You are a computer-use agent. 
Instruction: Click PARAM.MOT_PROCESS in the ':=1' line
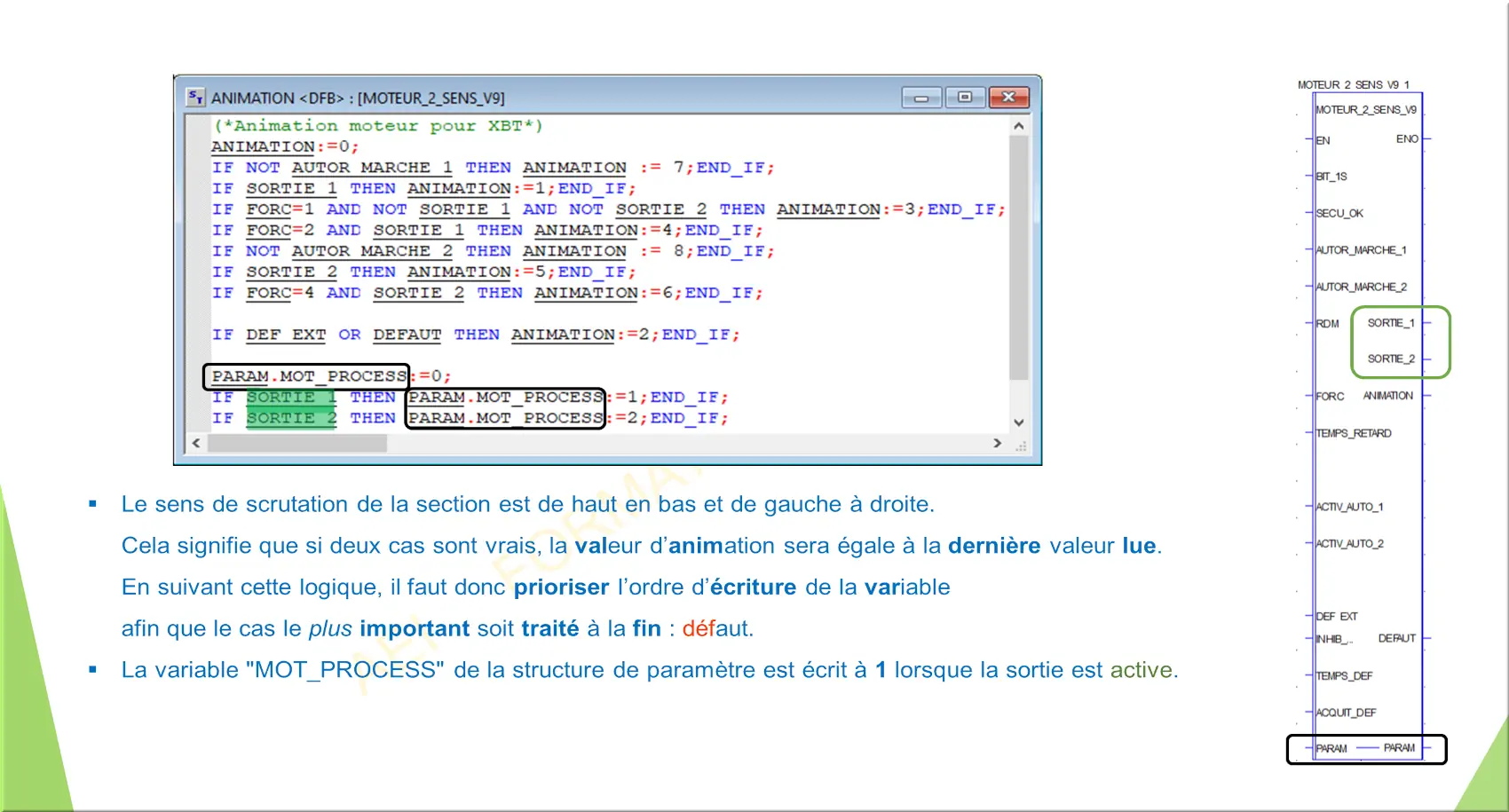(x=505, y=398)
